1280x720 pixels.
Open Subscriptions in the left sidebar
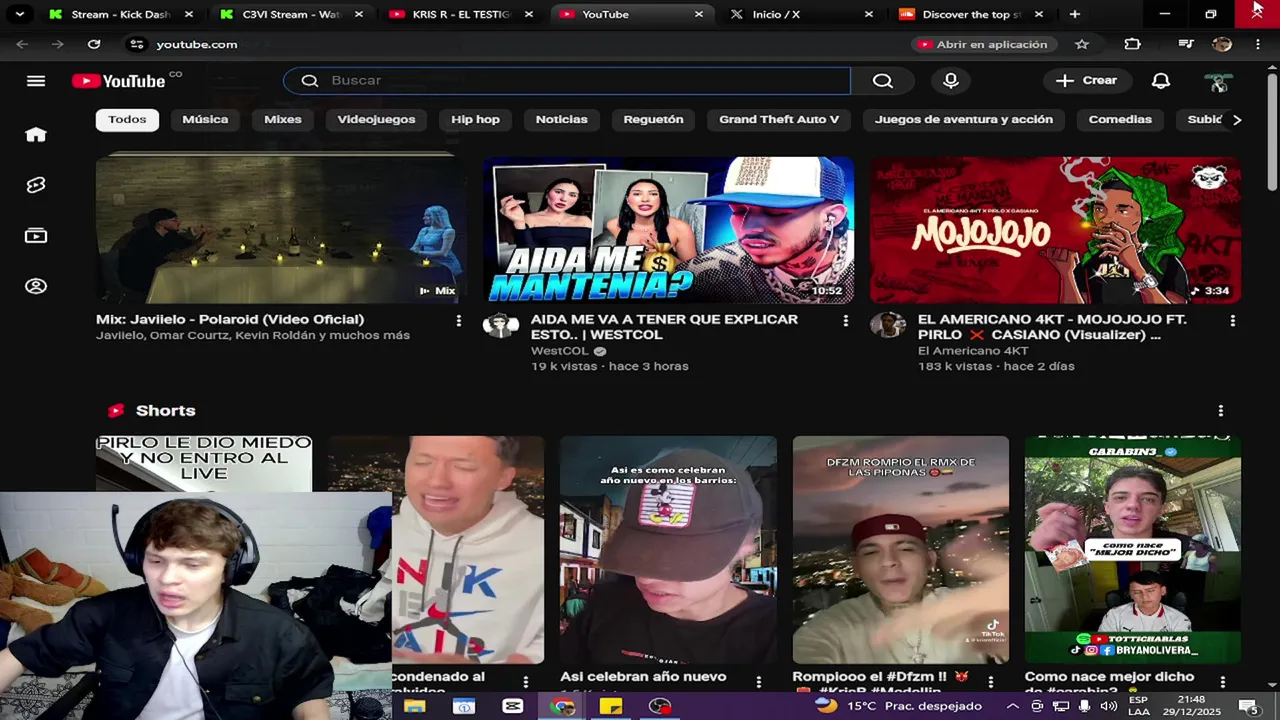point(36,236)
